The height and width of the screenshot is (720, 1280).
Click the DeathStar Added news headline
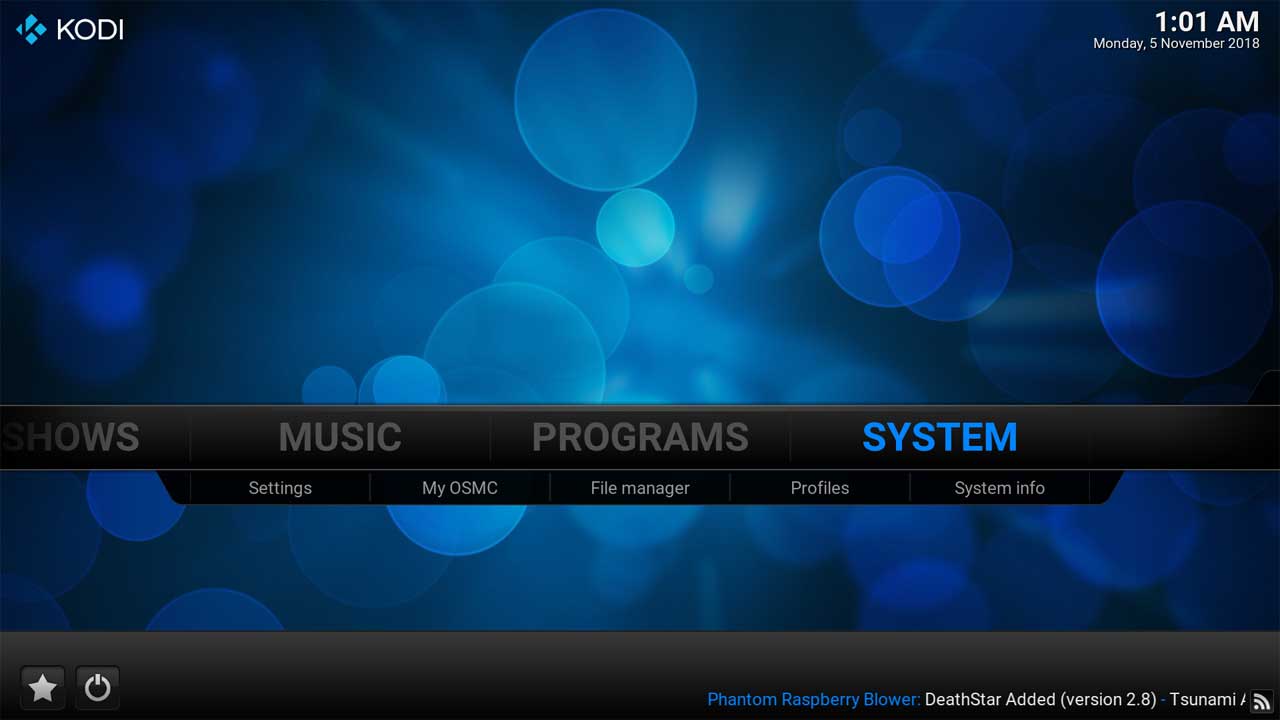point(1040,699)
